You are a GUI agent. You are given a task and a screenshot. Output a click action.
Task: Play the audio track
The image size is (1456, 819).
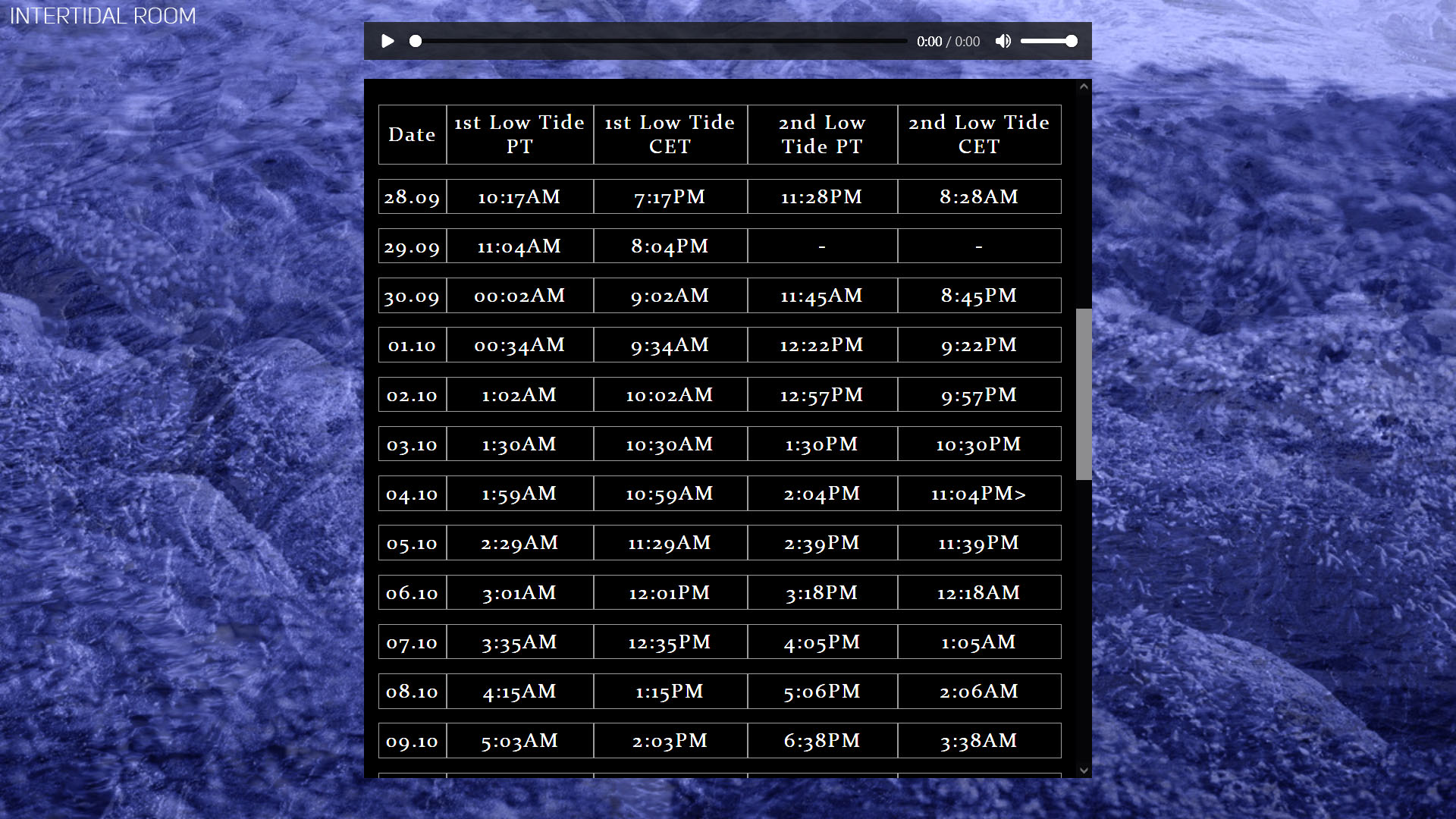tap(388, 41)
